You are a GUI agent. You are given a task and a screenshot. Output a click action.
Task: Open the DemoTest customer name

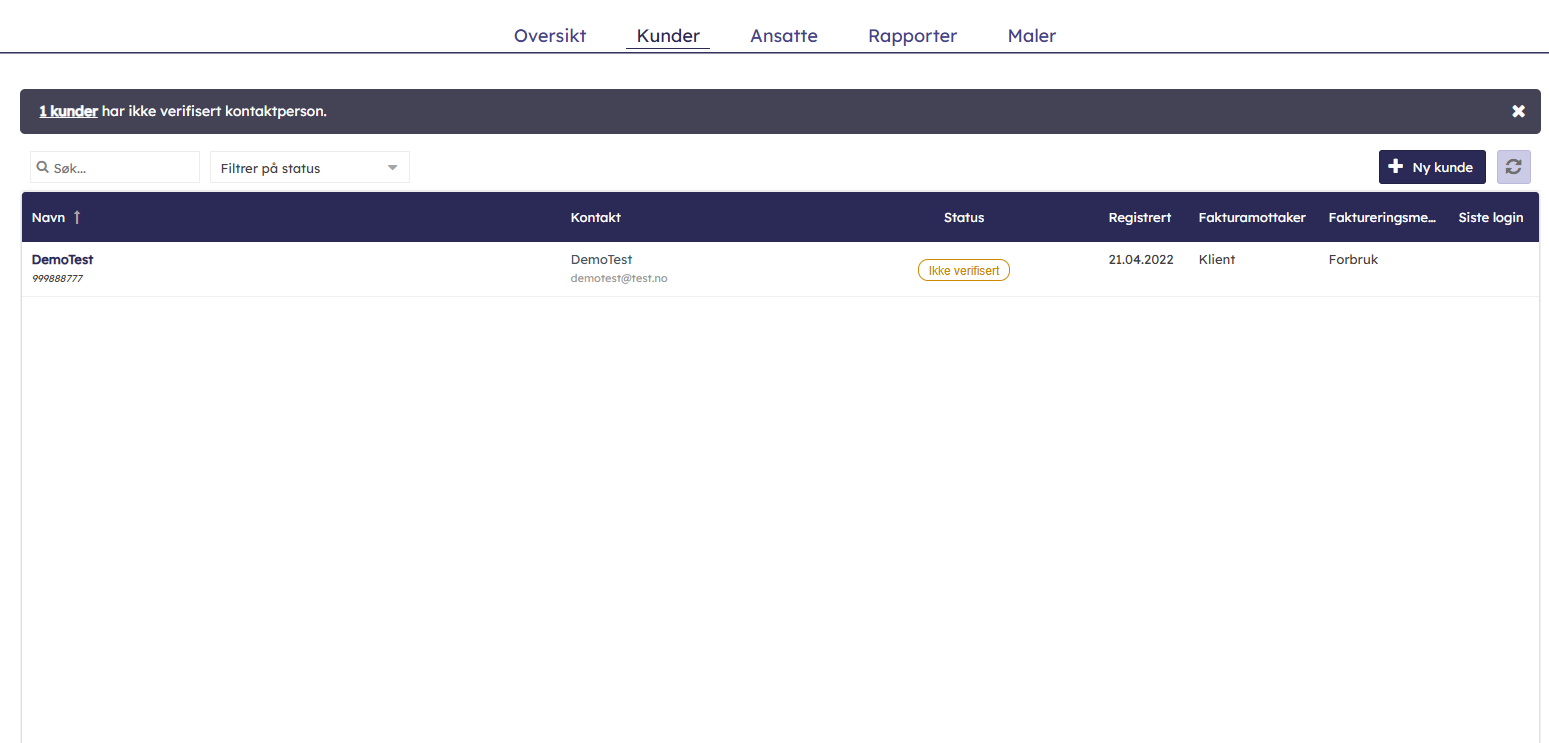tap(62, 260)
